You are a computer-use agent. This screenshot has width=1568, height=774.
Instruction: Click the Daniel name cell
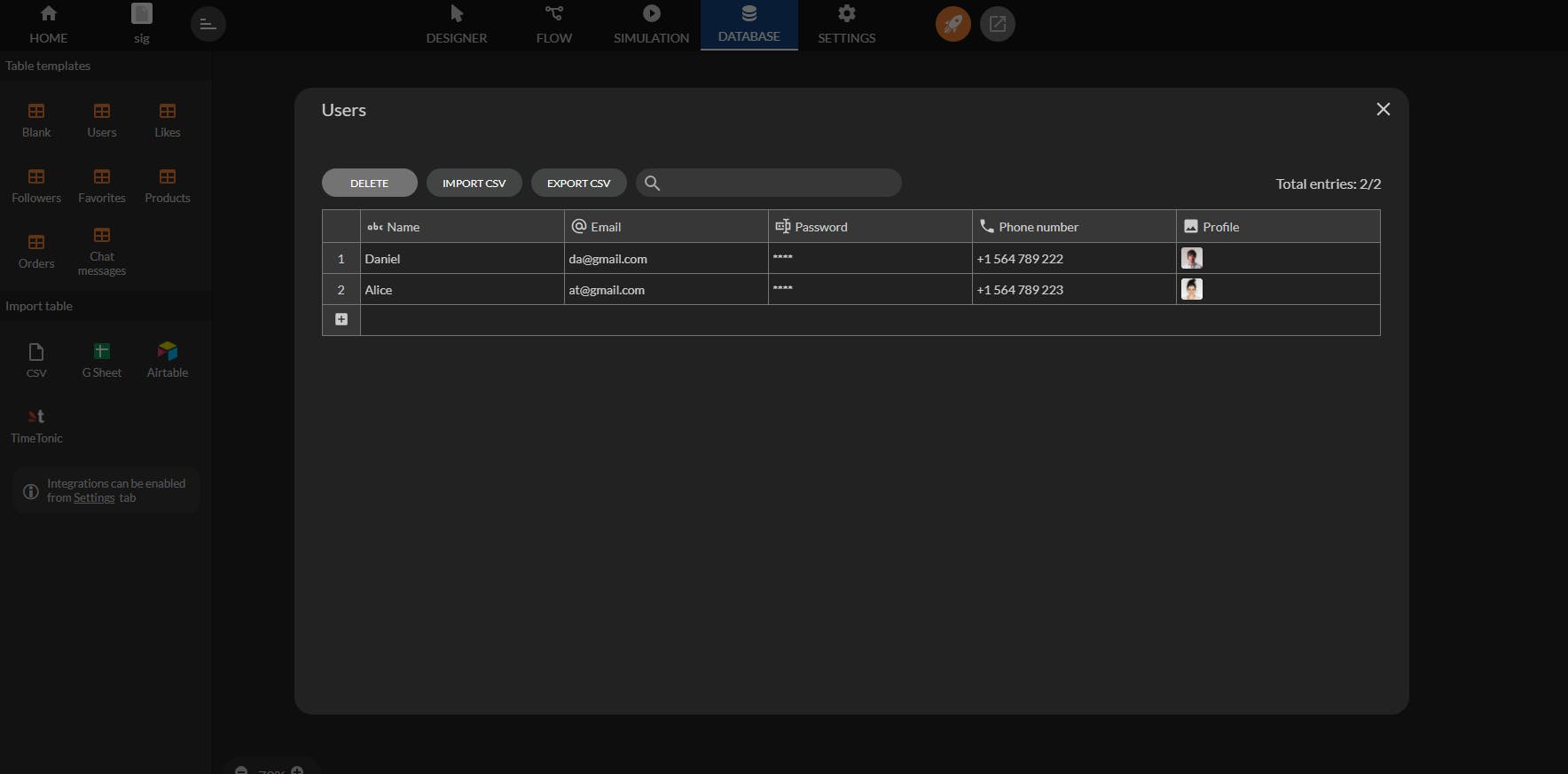[x=462, y=258]
